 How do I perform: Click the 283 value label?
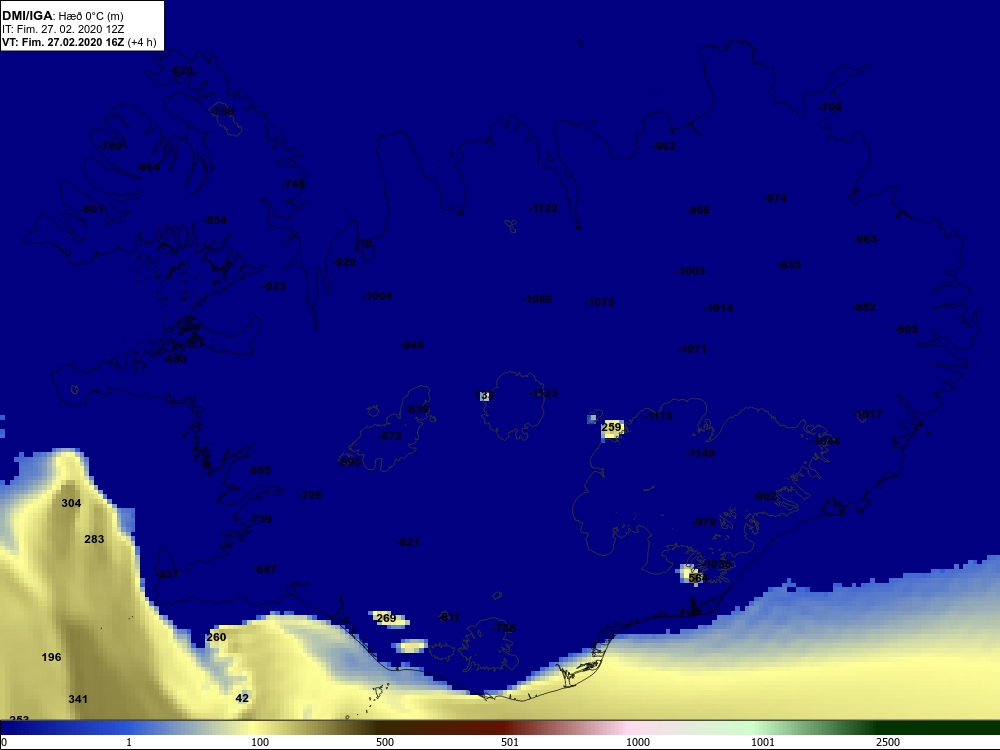[94, 539]
